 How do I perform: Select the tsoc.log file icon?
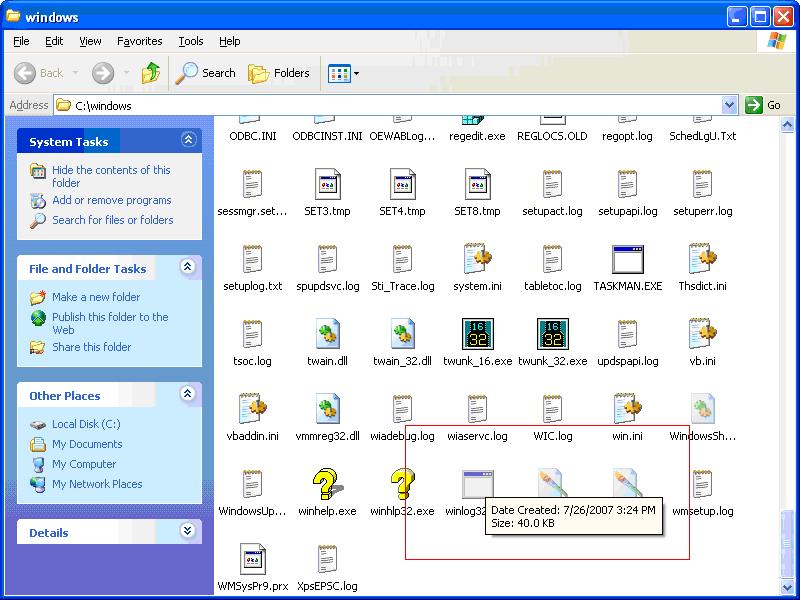click(253, 334)
